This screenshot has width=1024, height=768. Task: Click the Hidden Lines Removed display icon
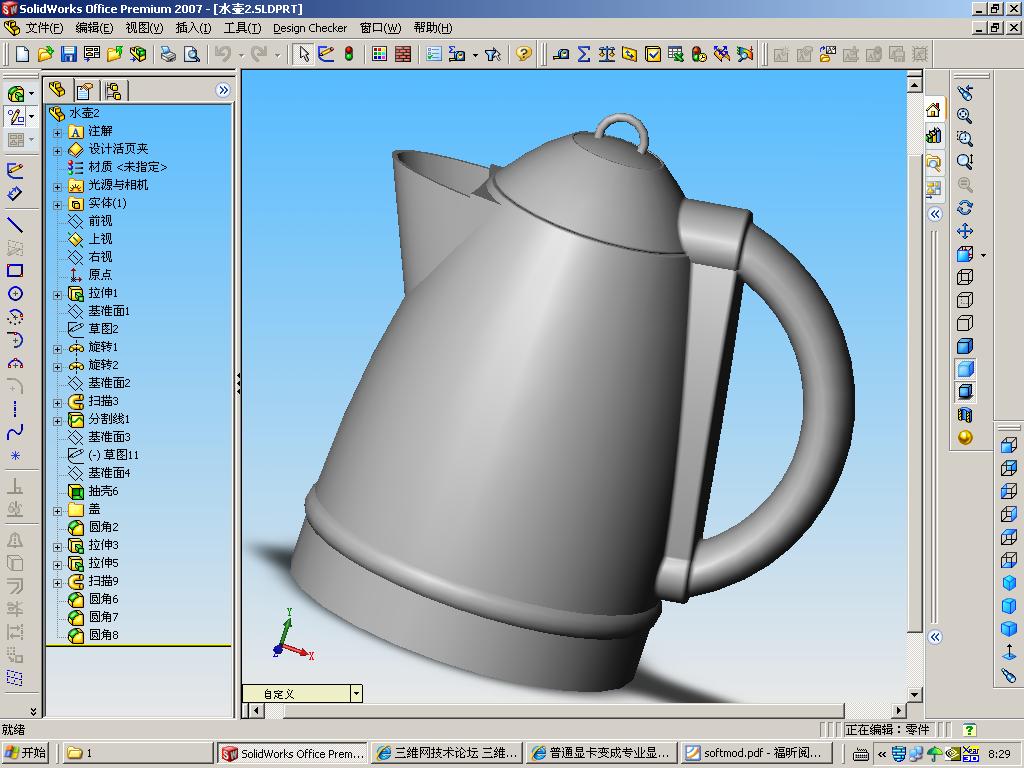tap(965, 323)
